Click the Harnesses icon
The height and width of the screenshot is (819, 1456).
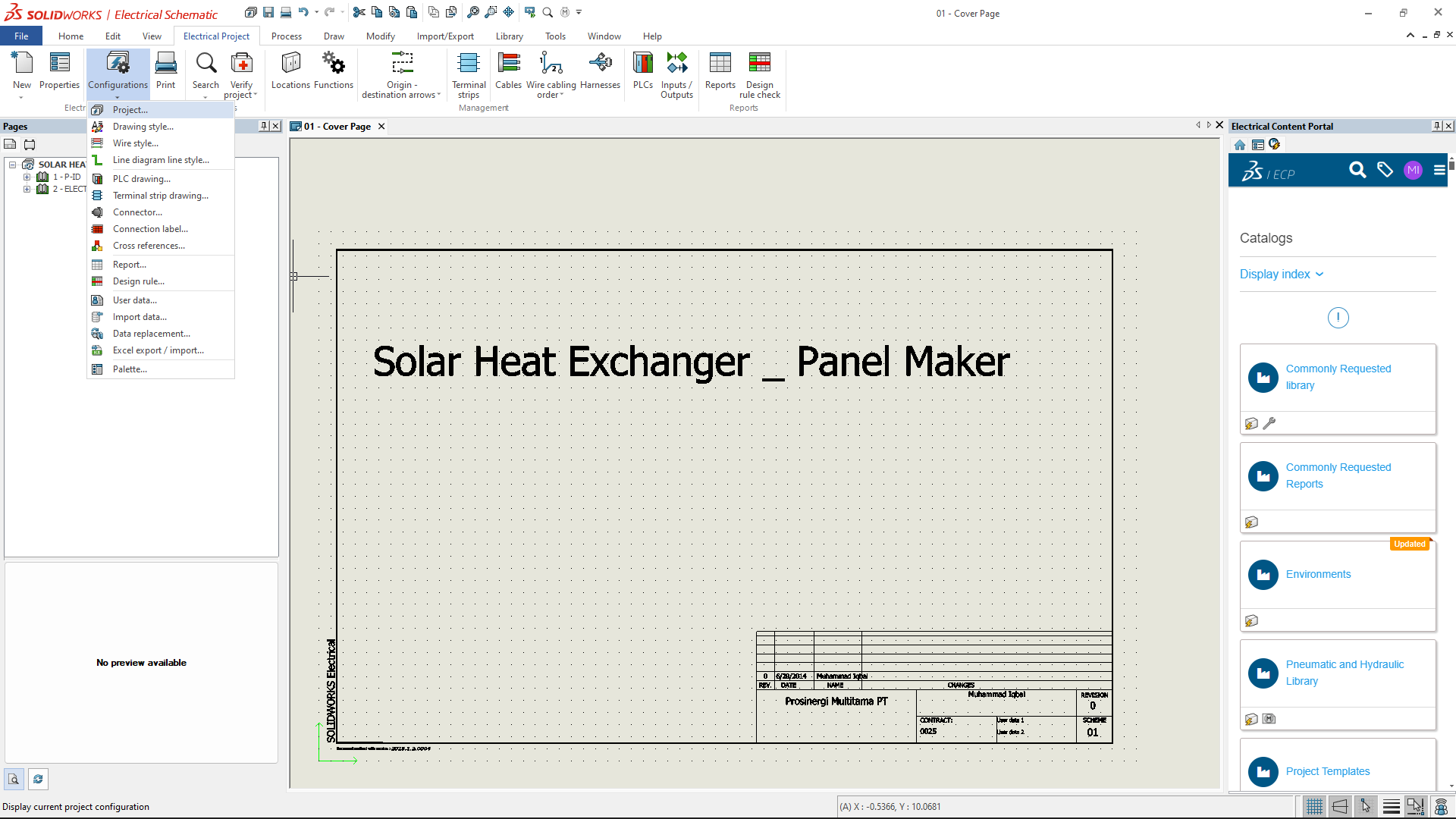click(x=600, y=64)
